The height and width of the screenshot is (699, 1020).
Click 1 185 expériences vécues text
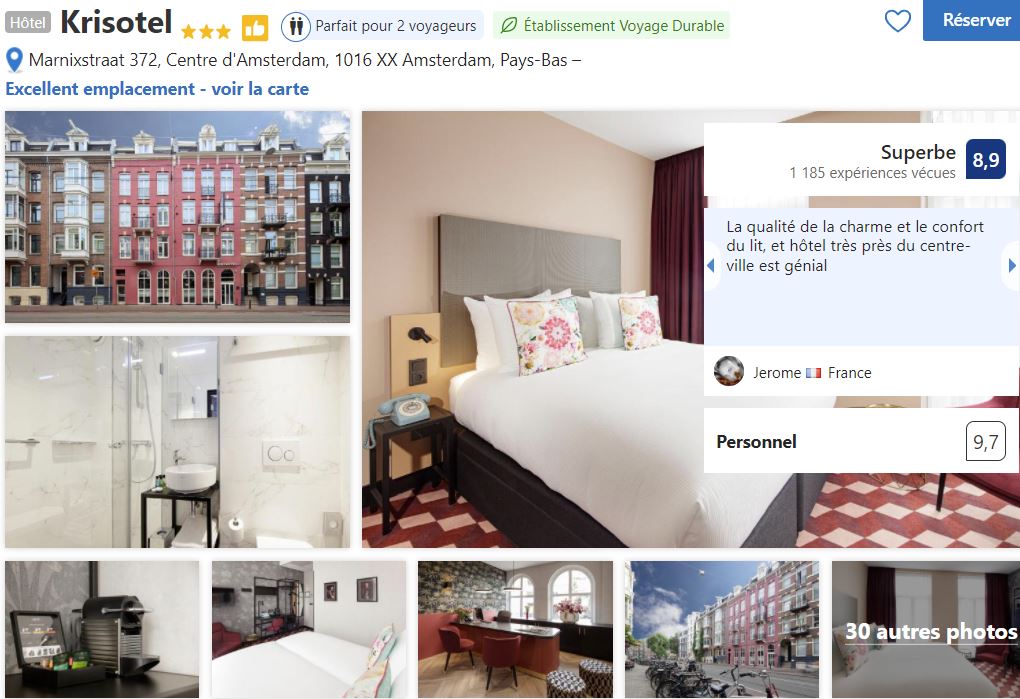[872, 173]
